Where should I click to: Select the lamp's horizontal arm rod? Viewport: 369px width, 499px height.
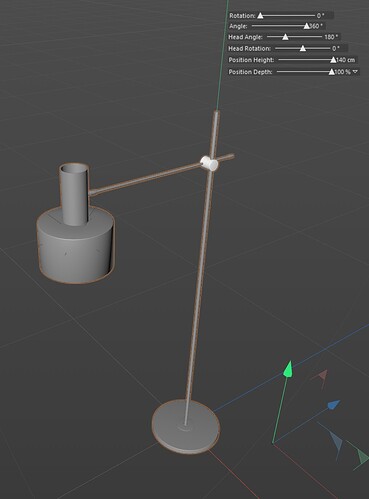pyautogui.click(x=147, y=178)
